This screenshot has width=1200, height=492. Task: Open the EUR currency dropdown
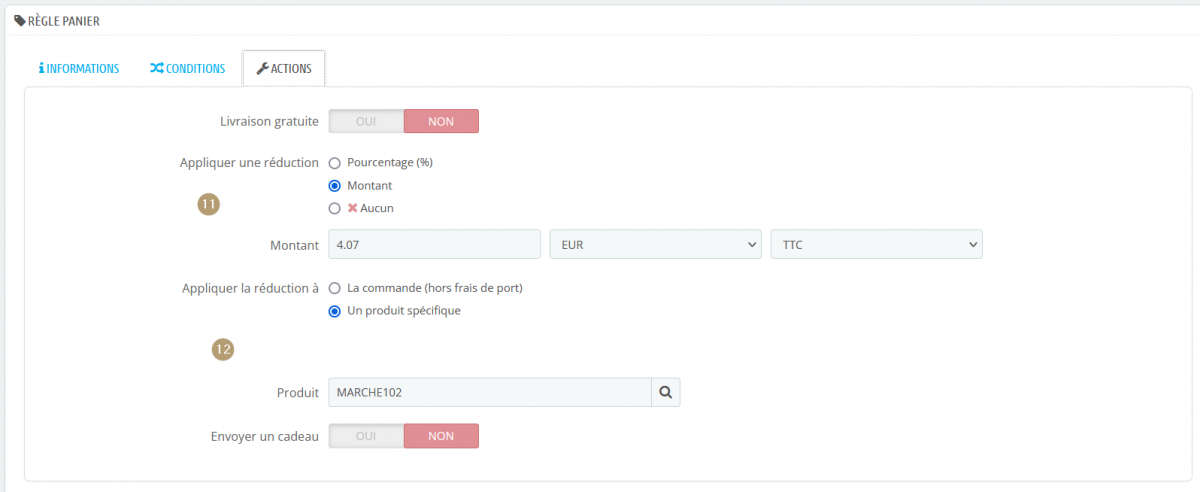click(656, 244)
